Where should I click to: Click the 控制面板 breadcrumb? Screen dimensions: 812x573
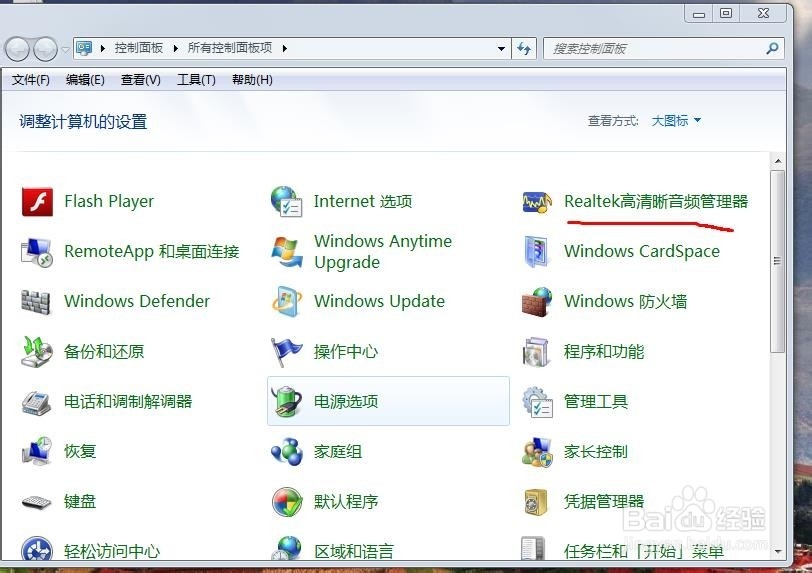(x=139, y=48)
